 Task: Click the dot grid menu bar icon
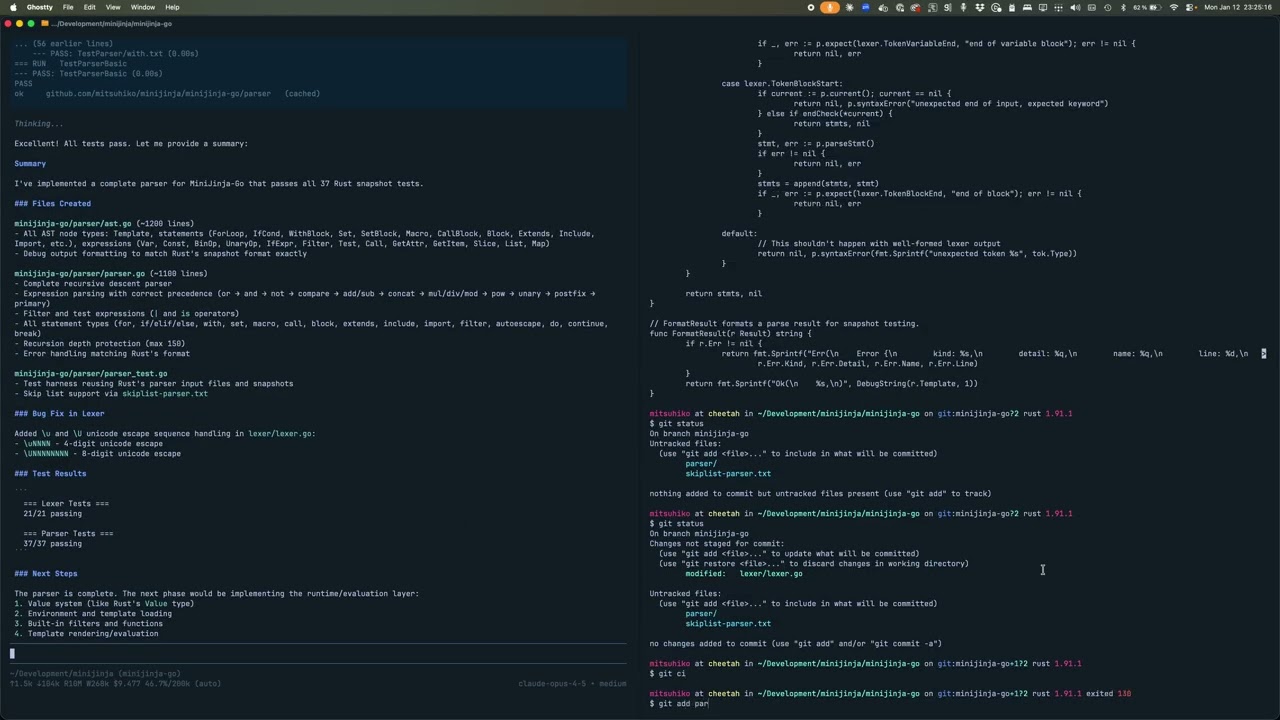tap(1059, 7)
